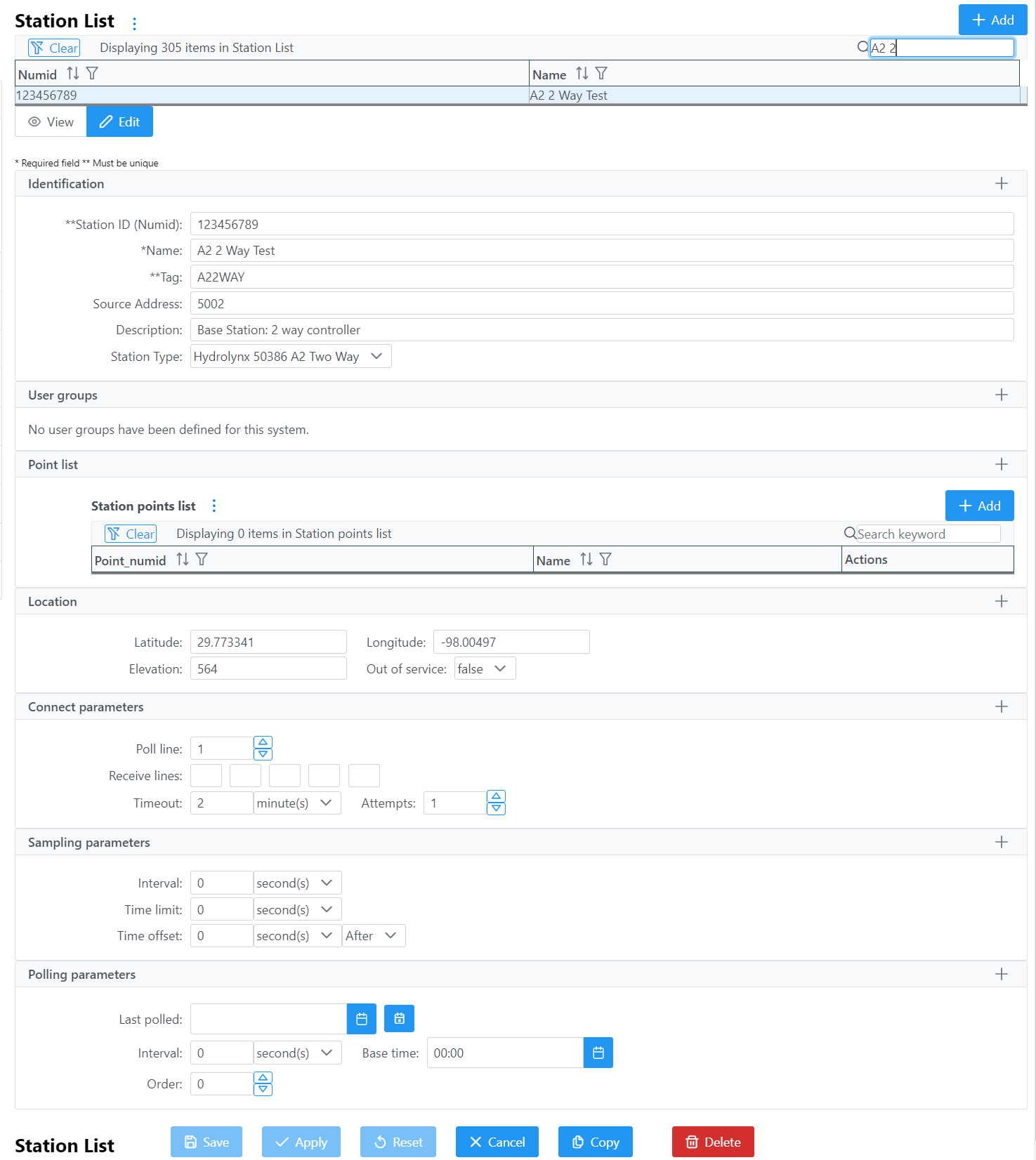Open Base time picker icon
Image resolution: width=1036 pixels, height=1160 pixels.
598,1053
